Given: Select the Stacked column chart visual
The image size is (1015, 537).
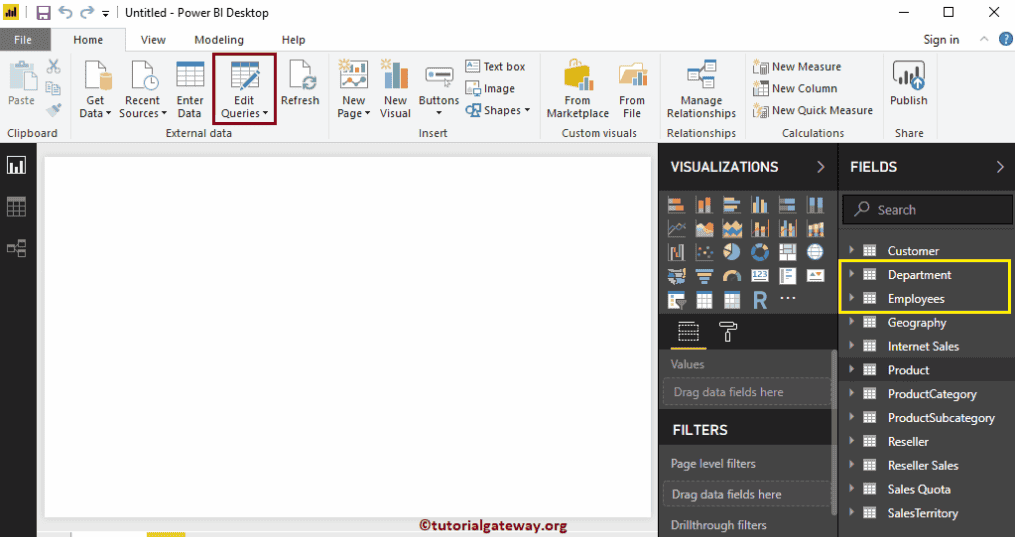Looking at the screenshot, I should [x=704, y=206].
